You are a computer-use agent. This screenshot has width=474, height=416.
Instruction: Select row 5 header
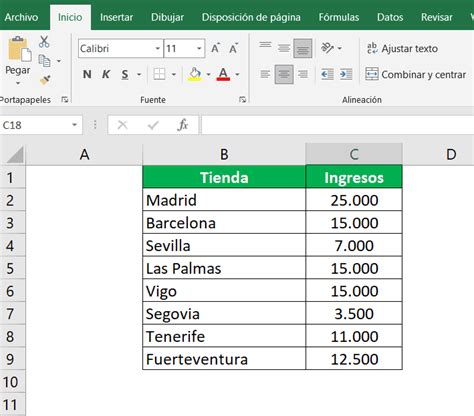click(x=12, y=268)
